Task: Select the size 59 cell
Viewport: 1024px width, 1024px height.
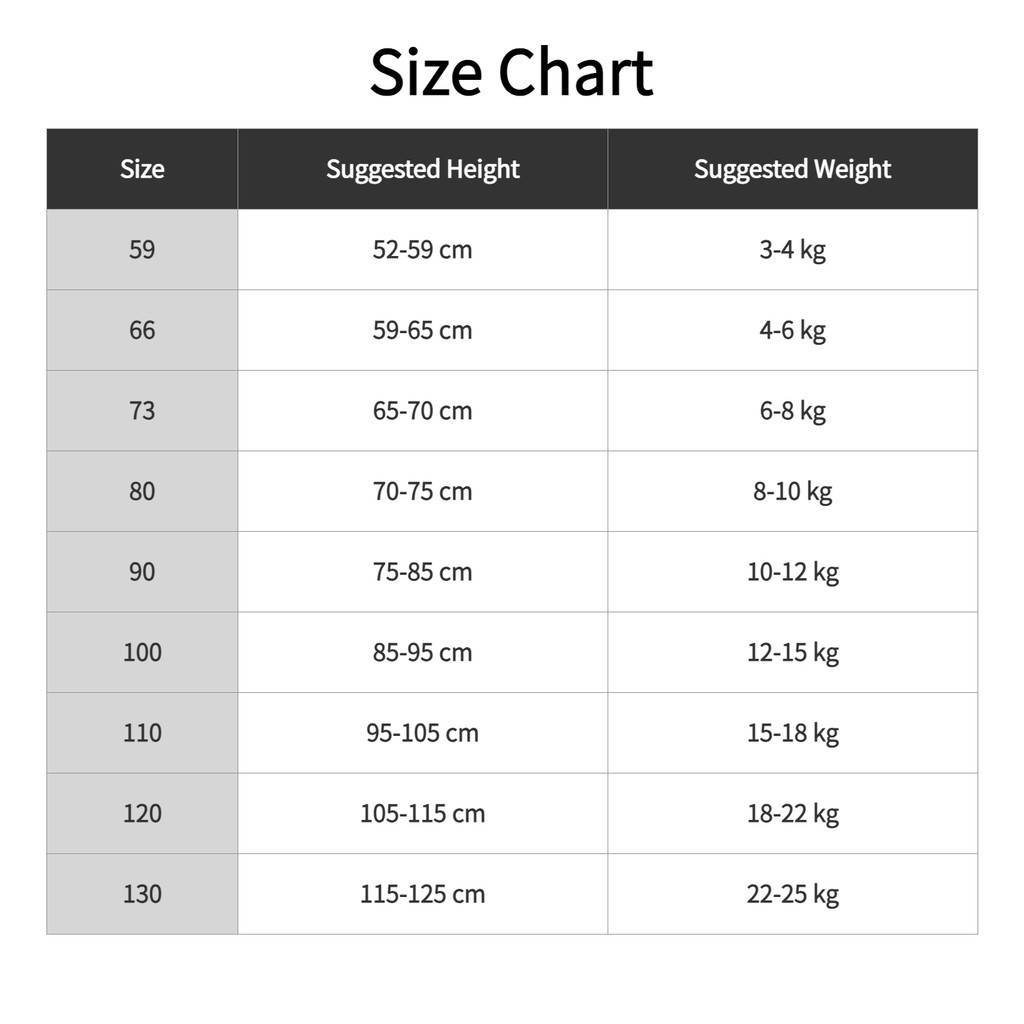Action: (x=142, y=250)
